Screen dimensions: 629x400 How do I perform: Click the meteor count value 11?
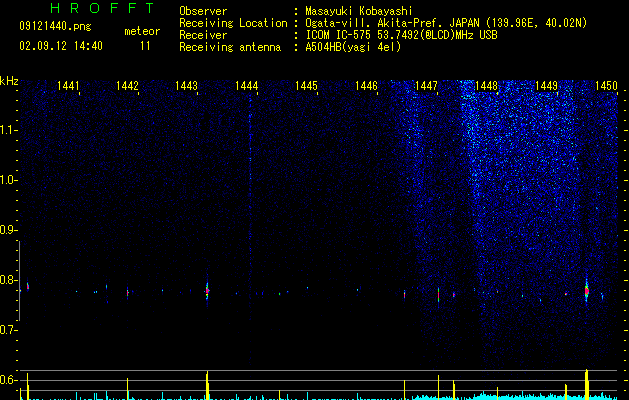tap(145, 46)
